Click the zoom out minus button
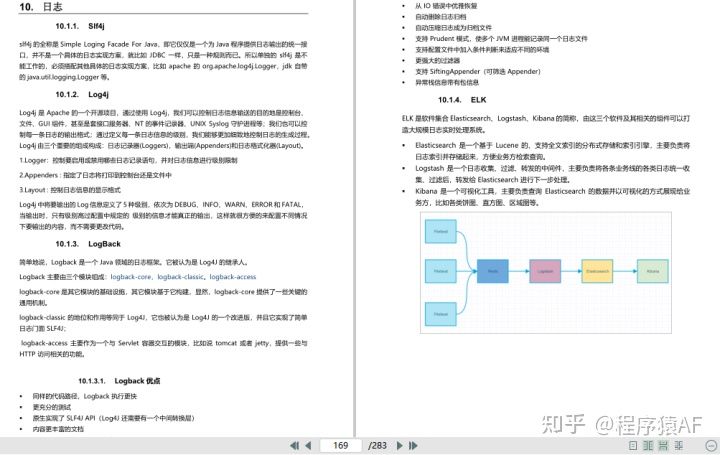This screenshot has width=720, height=455. [711, 445]
